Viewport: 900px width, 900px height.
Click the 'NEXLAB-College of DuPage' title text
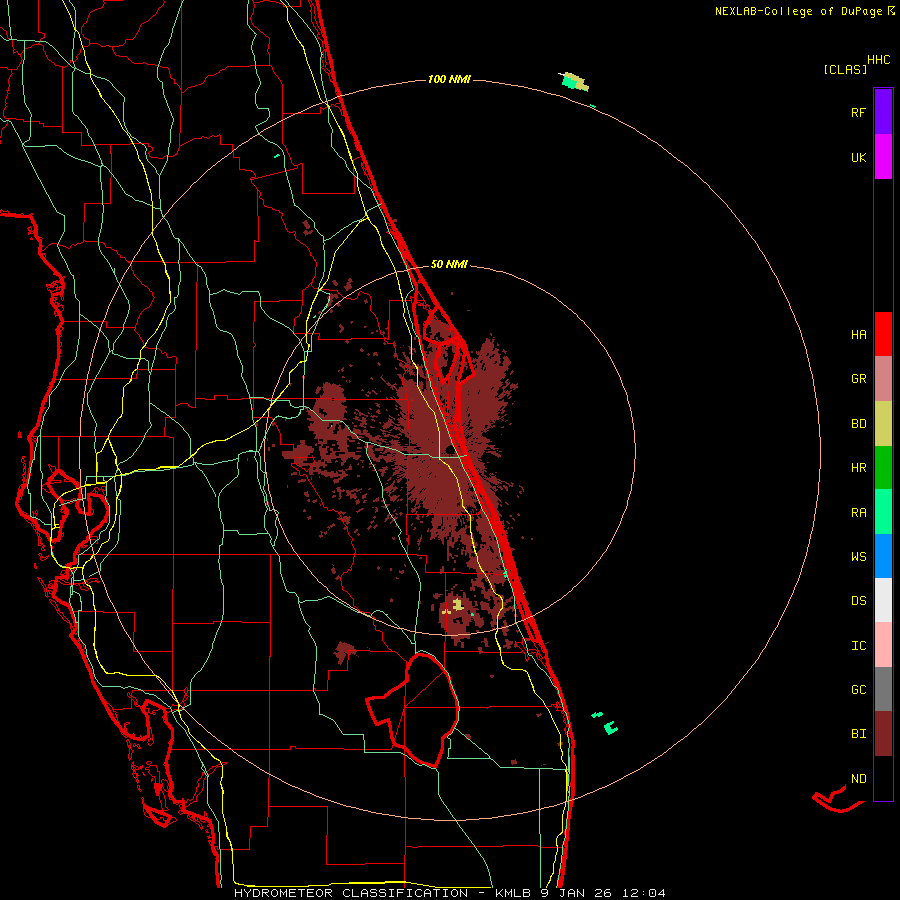[798, 11]
